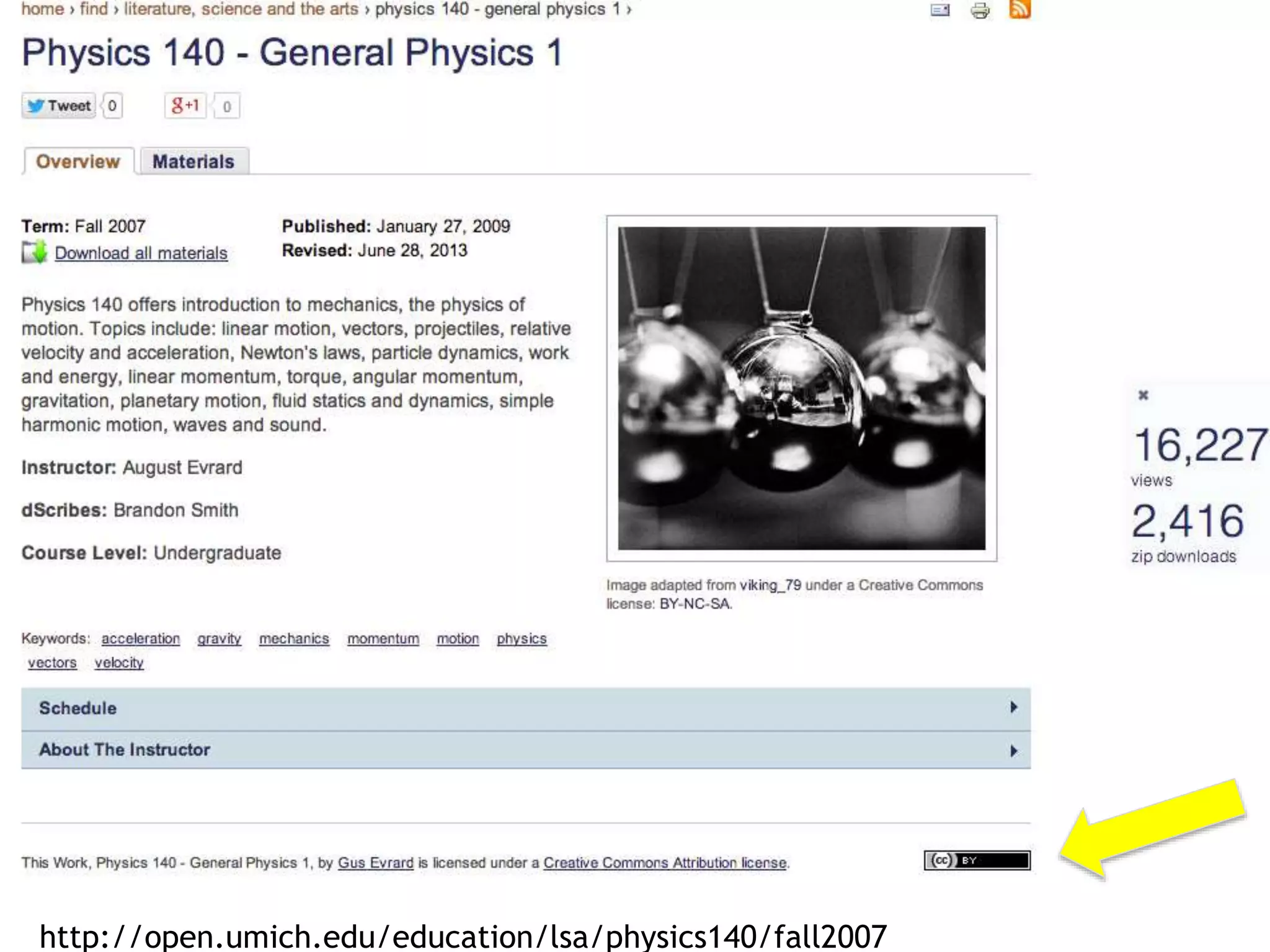Go to home breadcrumb link

pos(42,9)
